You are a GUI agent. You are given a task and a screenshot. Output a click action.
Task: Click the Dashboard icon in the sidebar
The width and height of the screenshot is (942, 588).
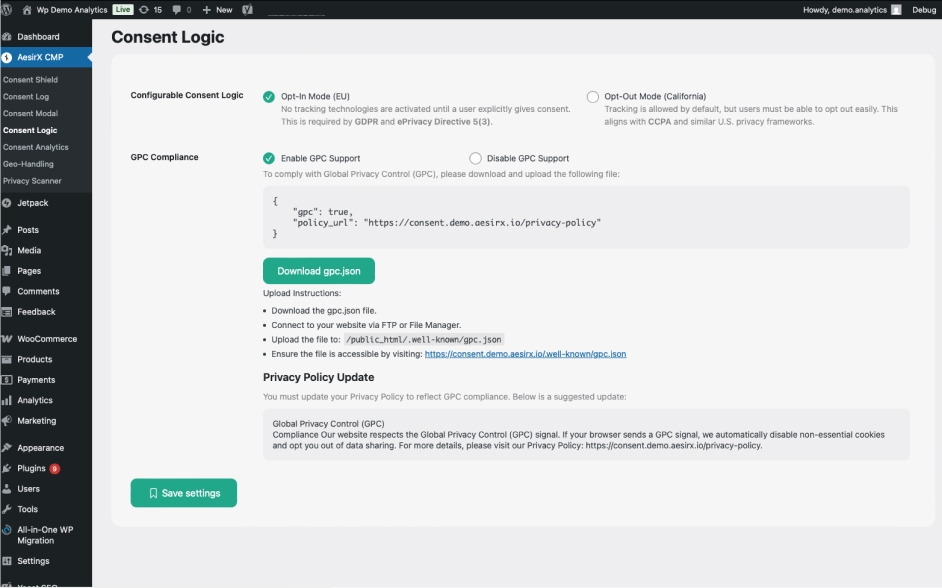7,37
